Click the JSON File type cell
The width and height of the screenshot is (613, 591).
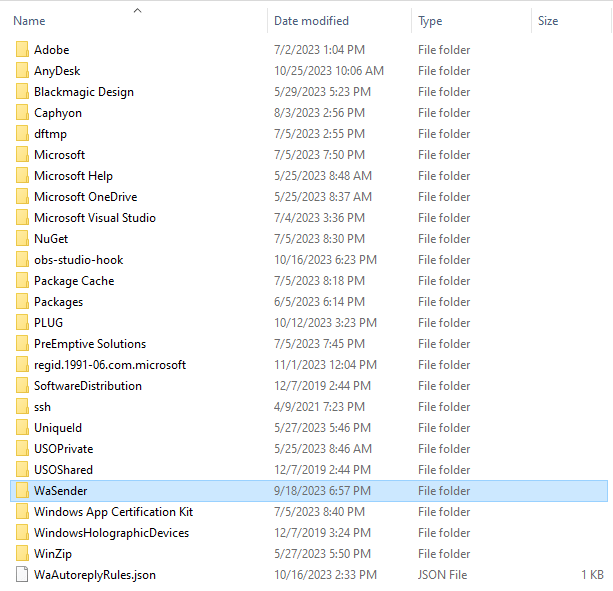pyautogui.click(x=443, y=575)
